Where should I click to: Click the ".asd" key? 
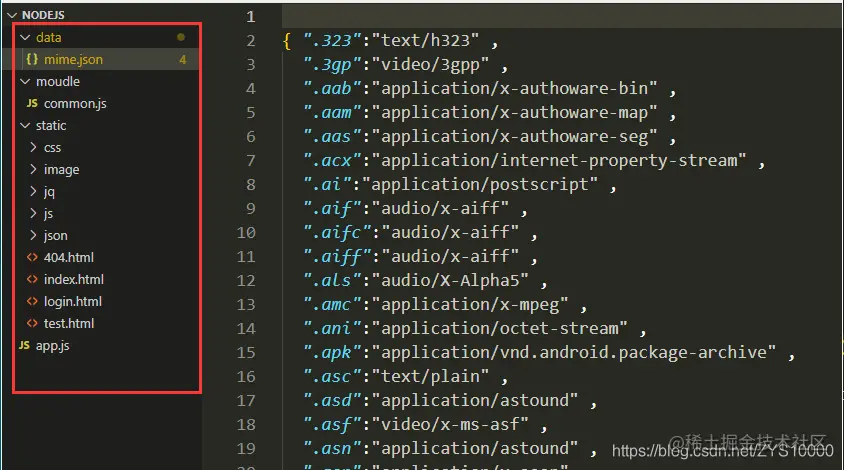click(332, 401)
